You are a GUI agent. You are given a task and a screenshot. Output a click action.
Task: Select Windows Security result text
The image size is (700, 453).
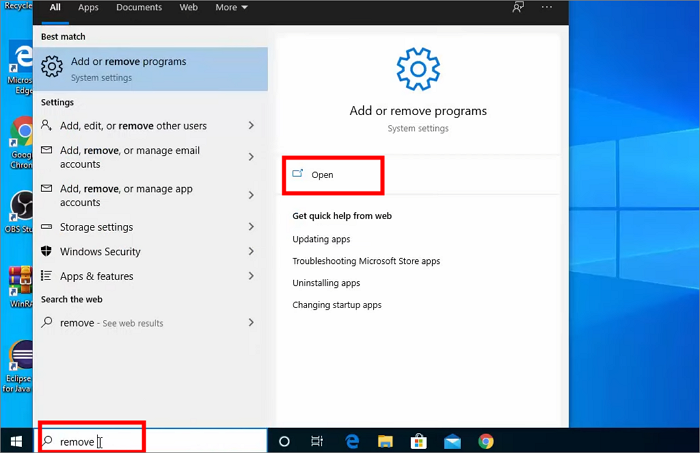pyautogui.click(x=100, y=252)
